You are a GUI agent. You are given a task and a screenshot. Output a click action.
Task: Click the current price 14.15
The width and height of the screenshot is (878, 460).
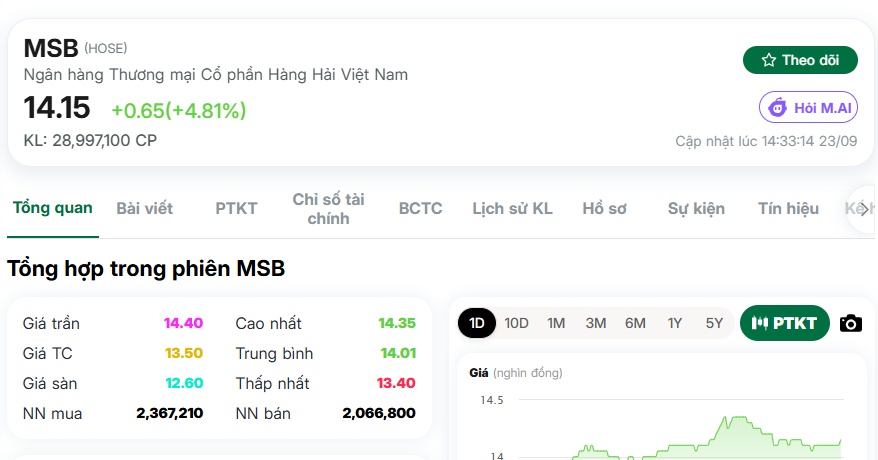pos(57,107)
